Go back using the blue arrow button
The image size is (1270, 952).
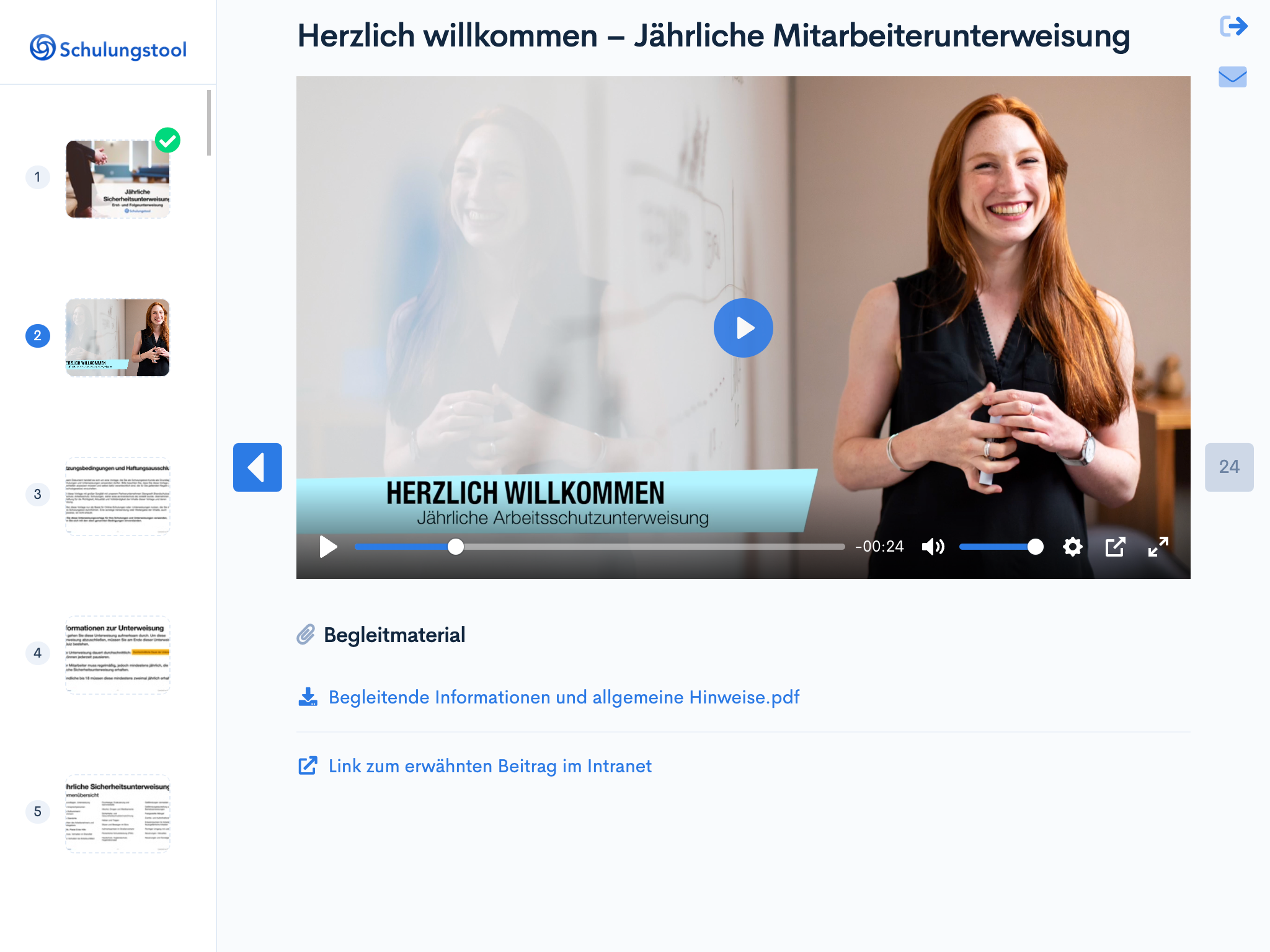257,467
